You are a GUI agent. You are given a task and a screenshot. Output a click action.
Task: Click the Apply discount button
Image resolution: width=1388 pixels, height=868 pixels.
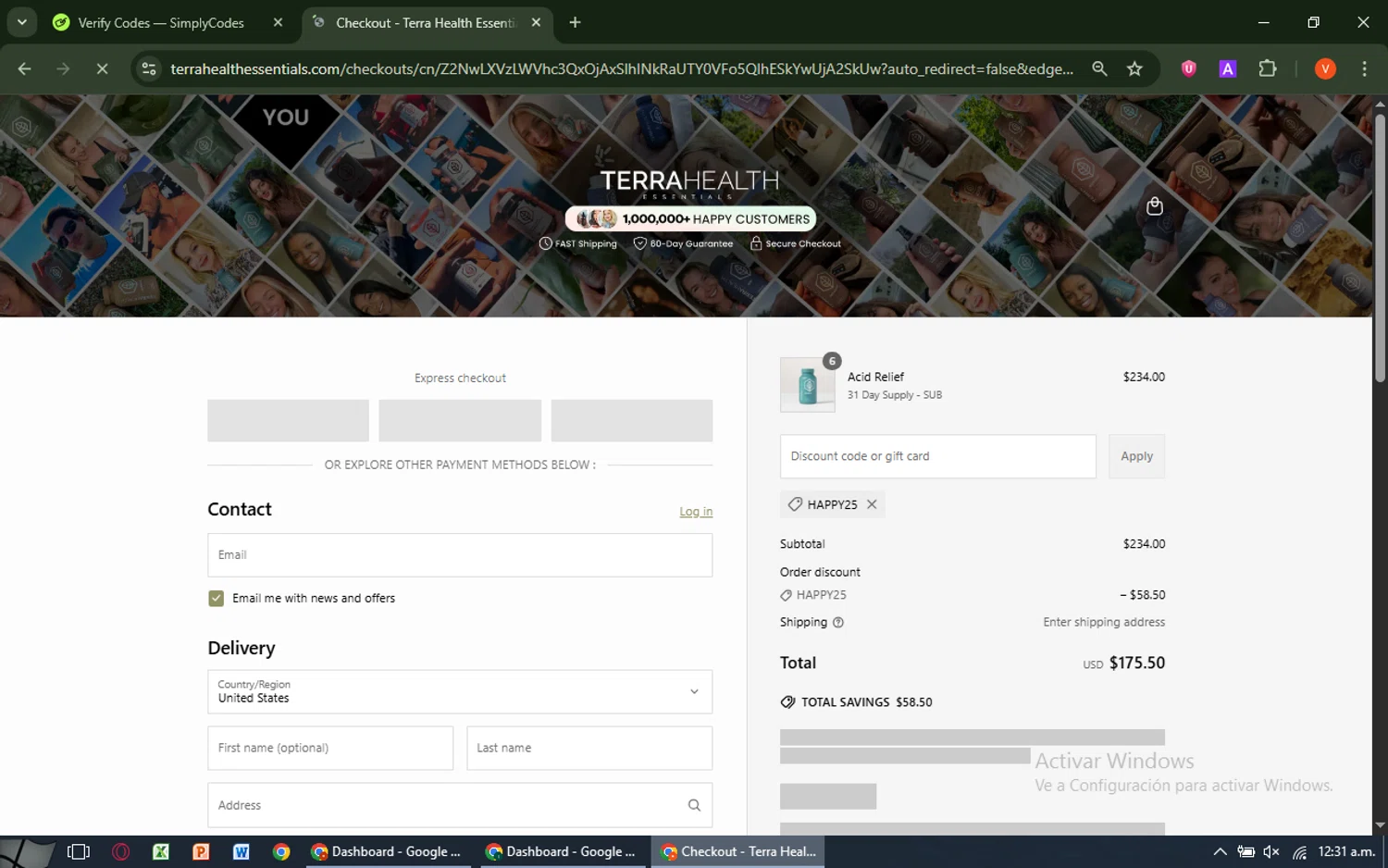click(x=1136, y=456)
